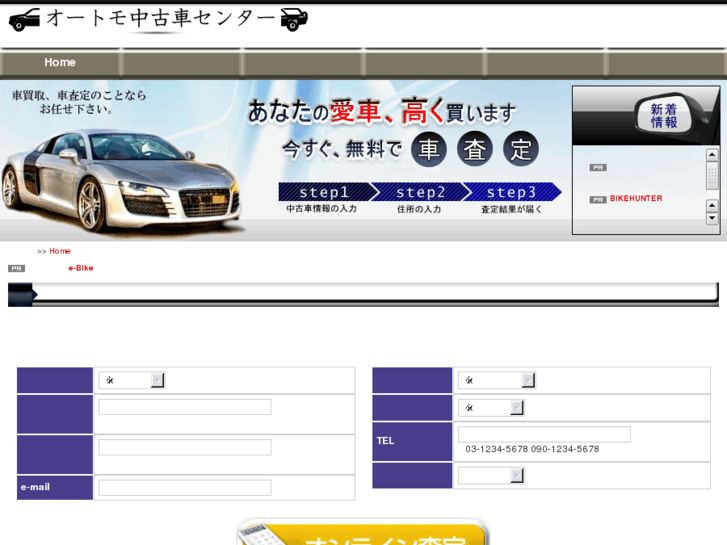The width and height of the screenshot is (727, 545).
Task: Click the news panel scrollbar thumb
Action: (x=712, y=175)
